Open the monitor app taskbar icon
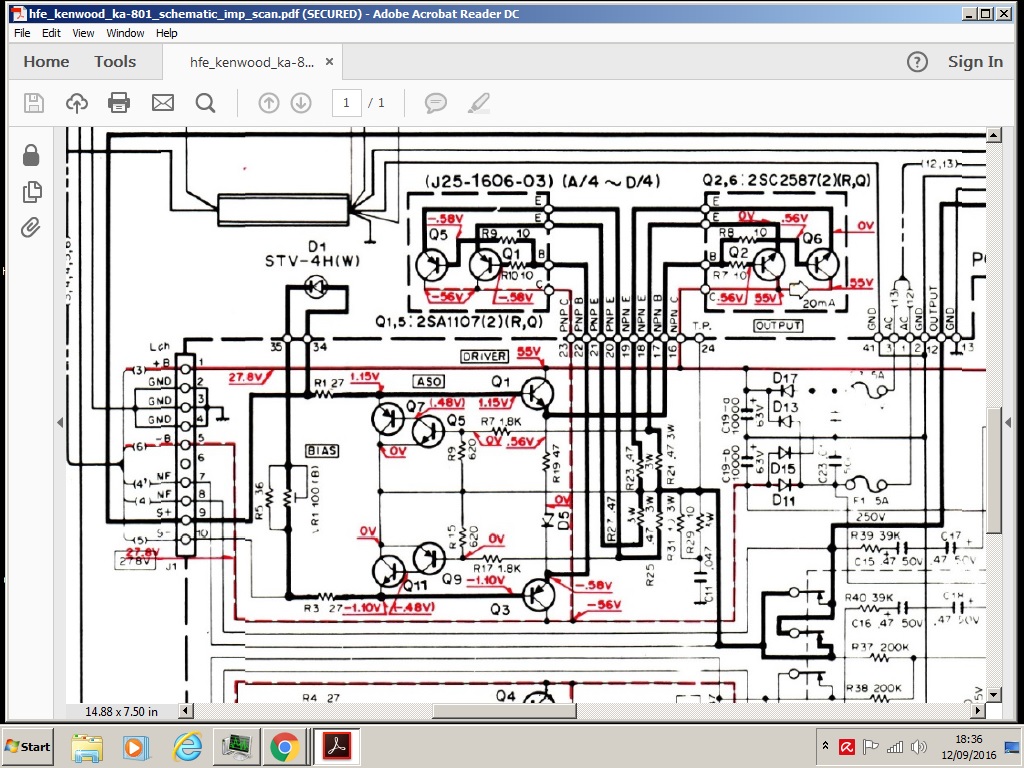1024x768 pixels. coord(236,746)
